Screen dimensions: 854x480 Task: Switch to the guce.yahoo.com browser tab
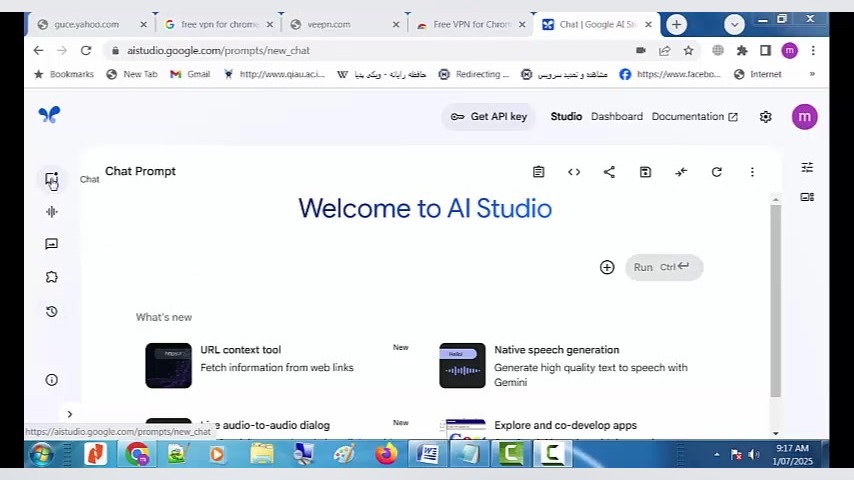point(92,25)
